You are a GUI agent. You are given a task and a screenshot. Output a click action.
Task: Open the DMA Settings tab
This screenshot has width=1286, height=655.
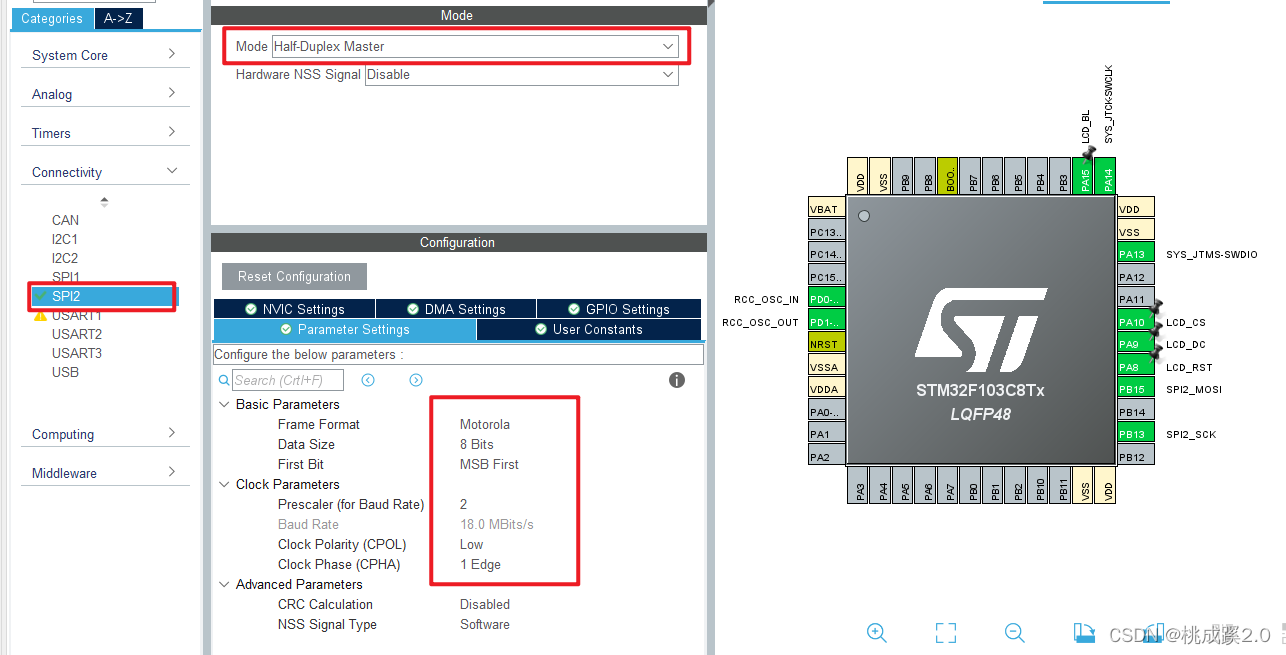[x=456, y=309]
